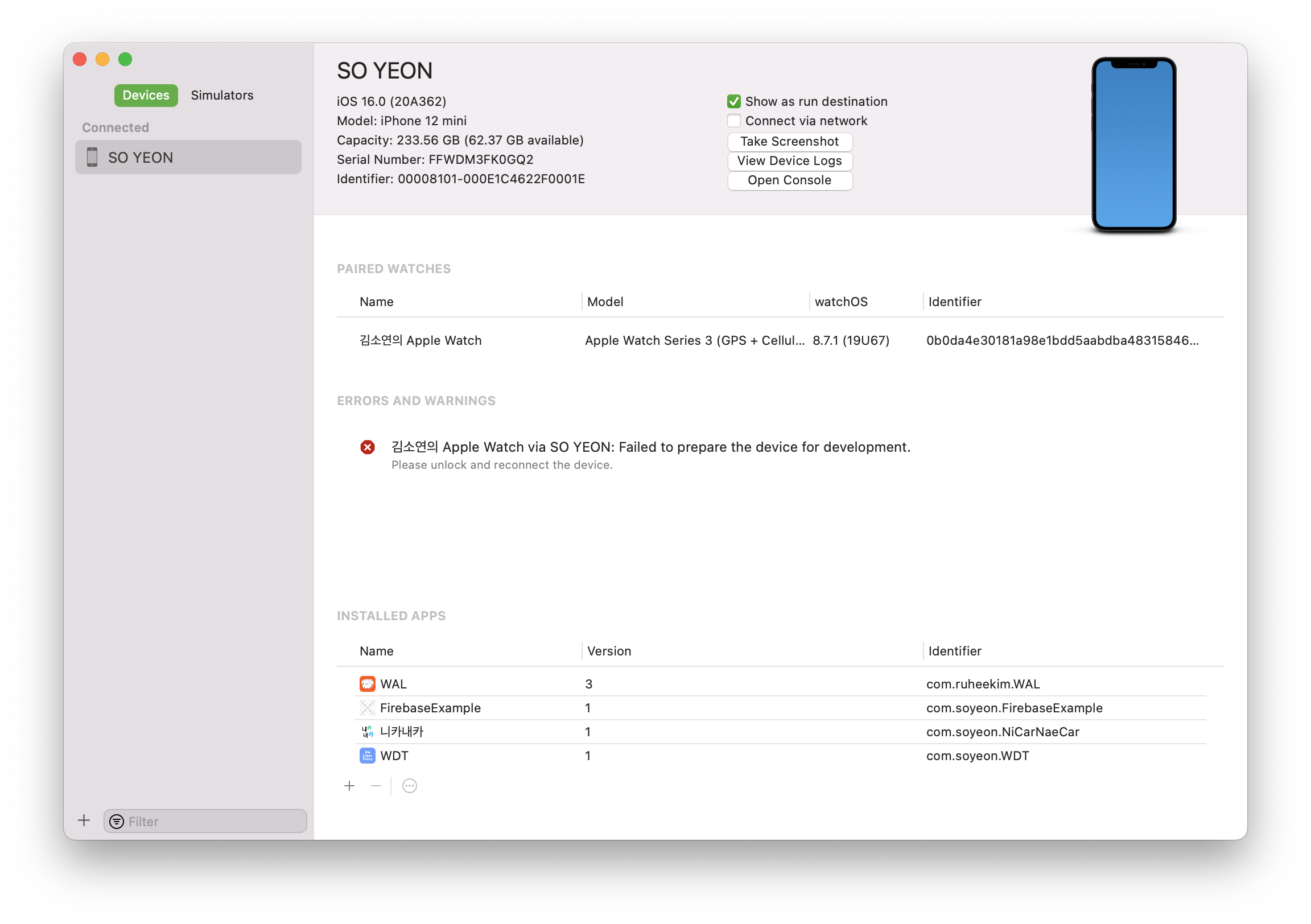1311x924 pixels.
Task: Click the device Identifier 00008101 text
Action: (x=460, y=179)
